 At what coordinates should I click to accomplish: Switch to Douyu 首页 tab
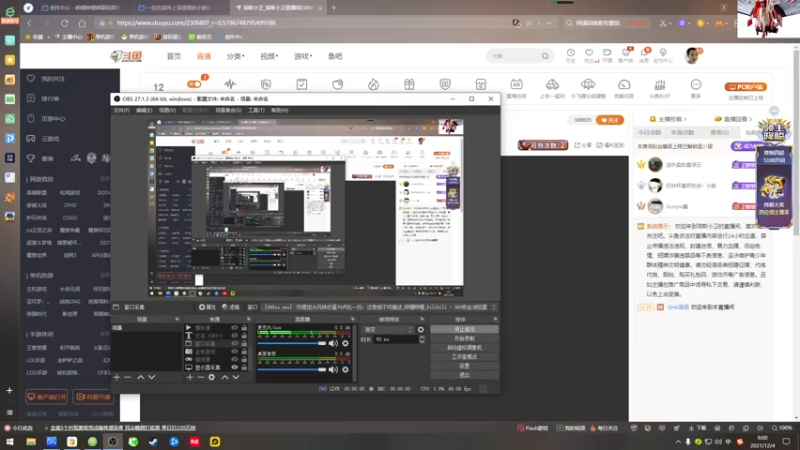tap(173, 56)
